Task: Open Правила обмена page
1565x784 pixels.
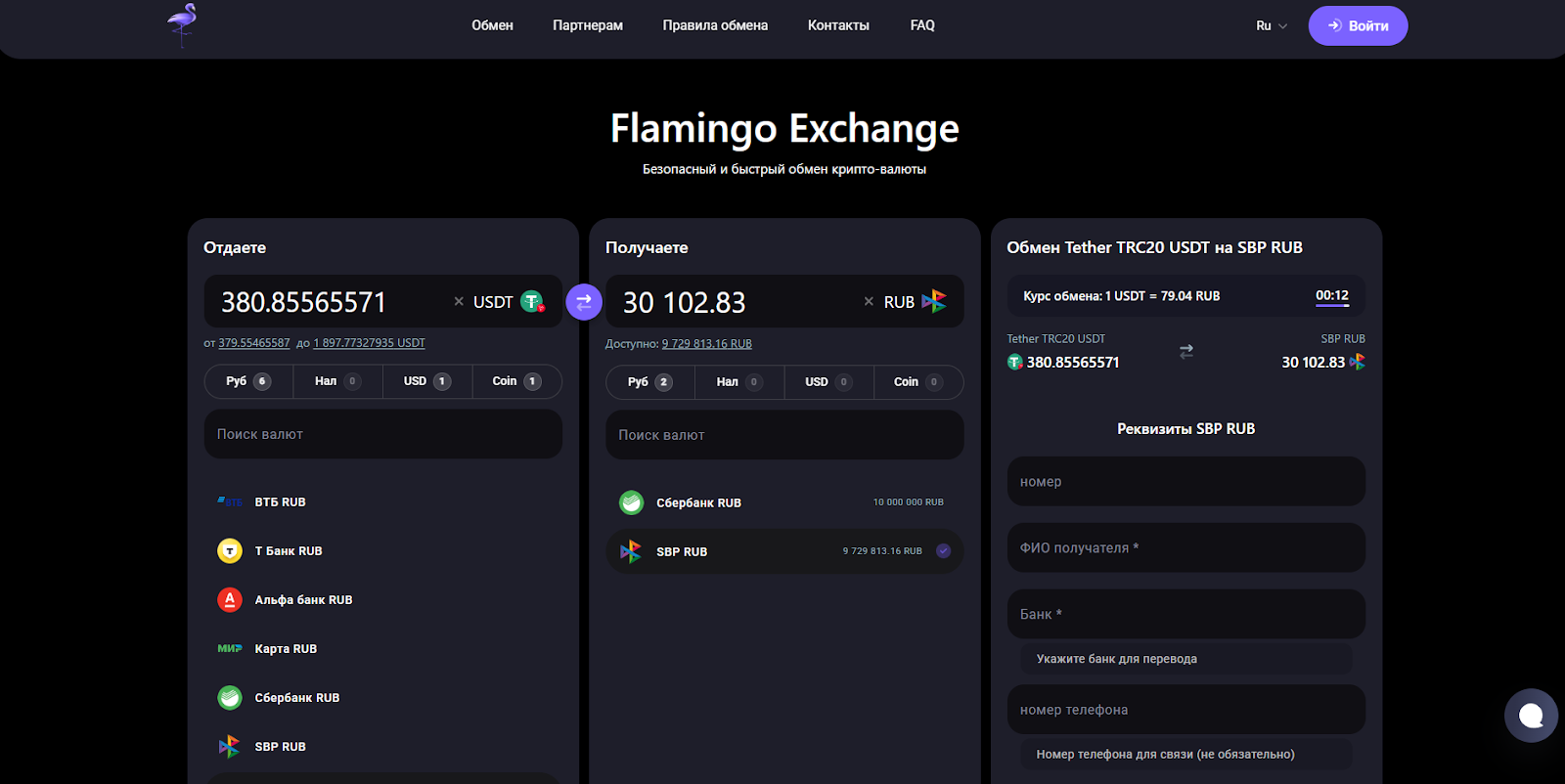Action: click(715, 25)
